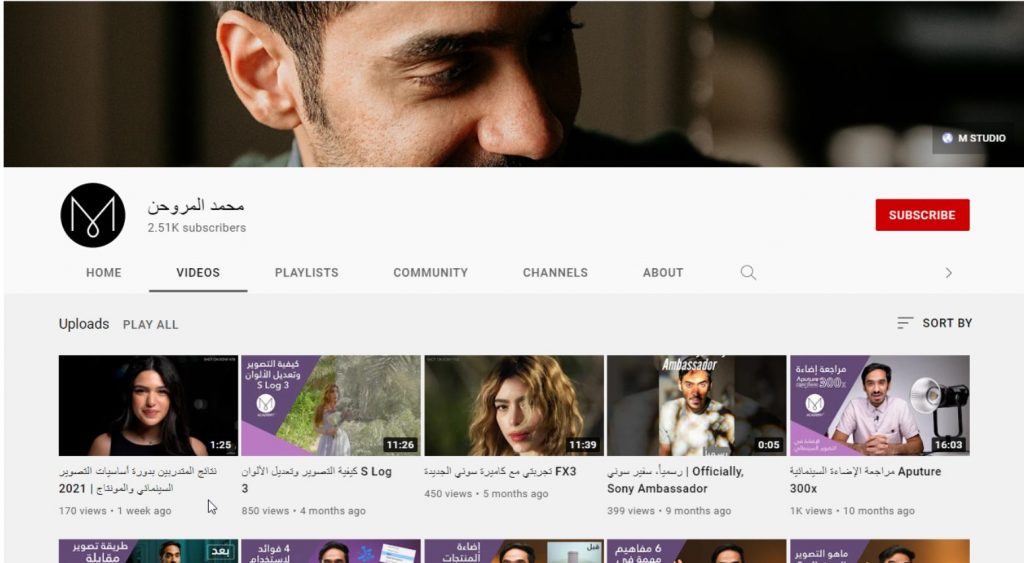Click the red Subscribe button
Screen dimensions: 1024x563
(x=922, y=215)
